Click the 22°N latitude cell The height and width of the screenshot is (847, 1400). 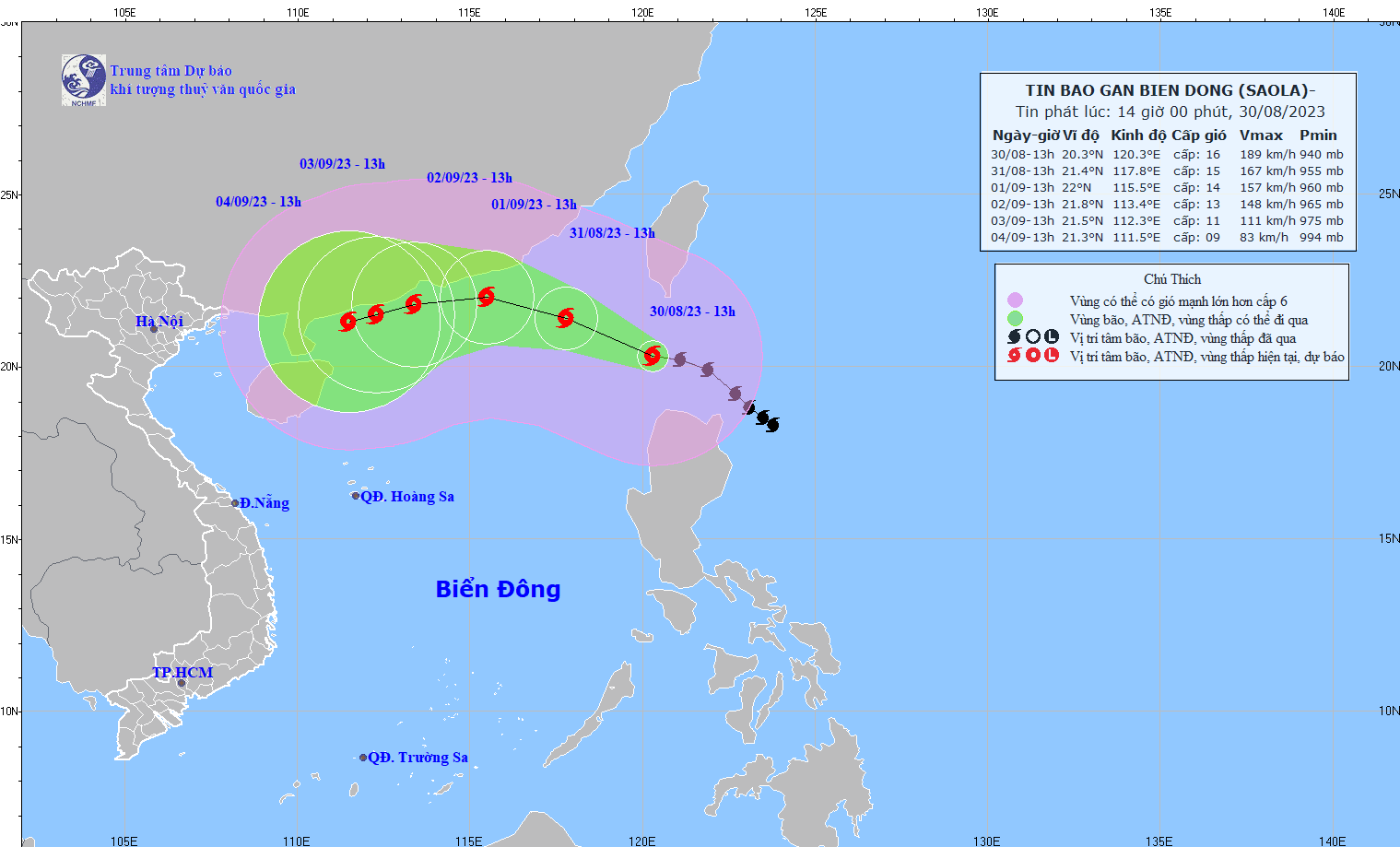coord(1076,188)
